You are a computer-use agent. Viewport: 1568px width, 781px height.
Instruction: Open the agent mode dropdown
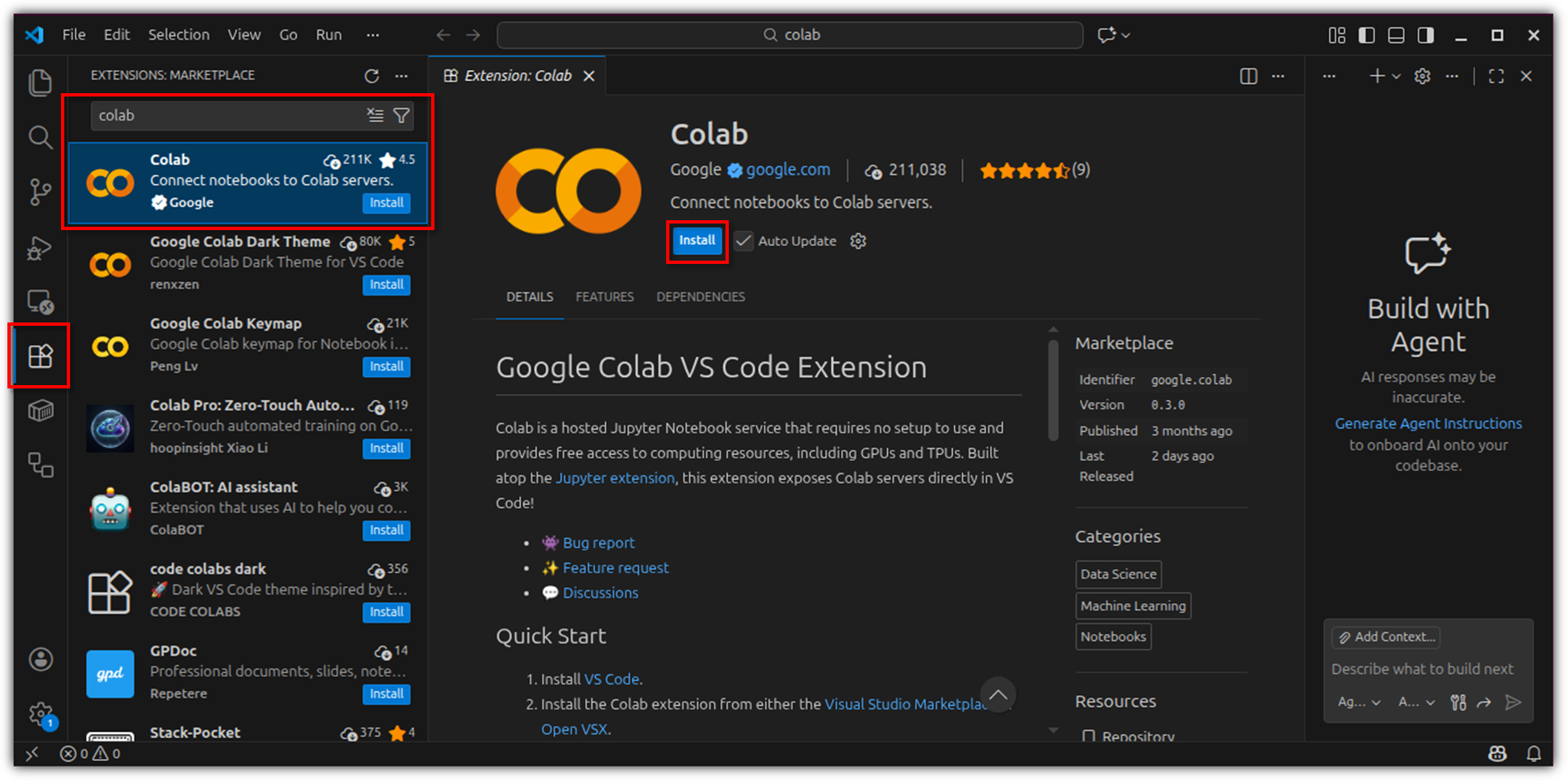coord(1359,702)
